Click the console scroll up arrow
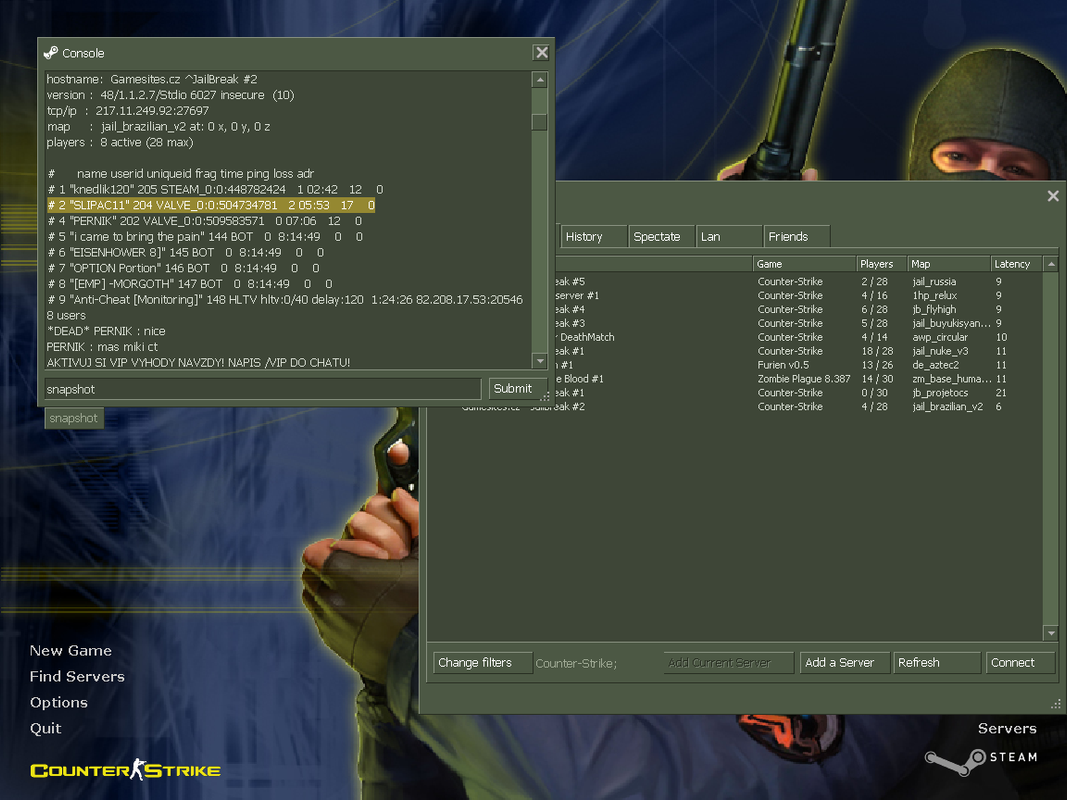The width and height of the screenshot is (1067, 800). (540, 80)
